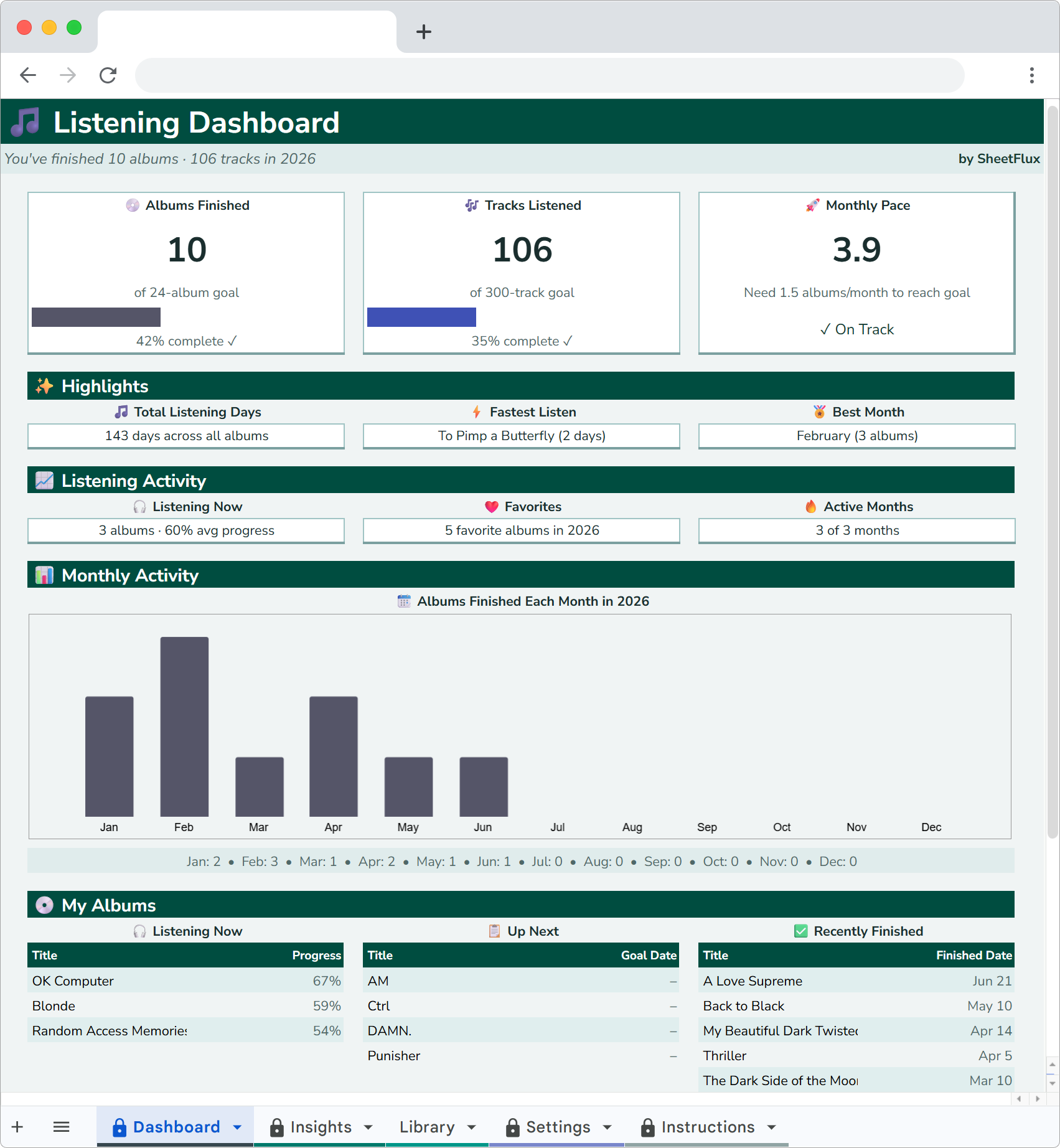1060x1148 pixels.
Task: Open the Settings tab dropdown arrow
Action: pos(608,1127)
